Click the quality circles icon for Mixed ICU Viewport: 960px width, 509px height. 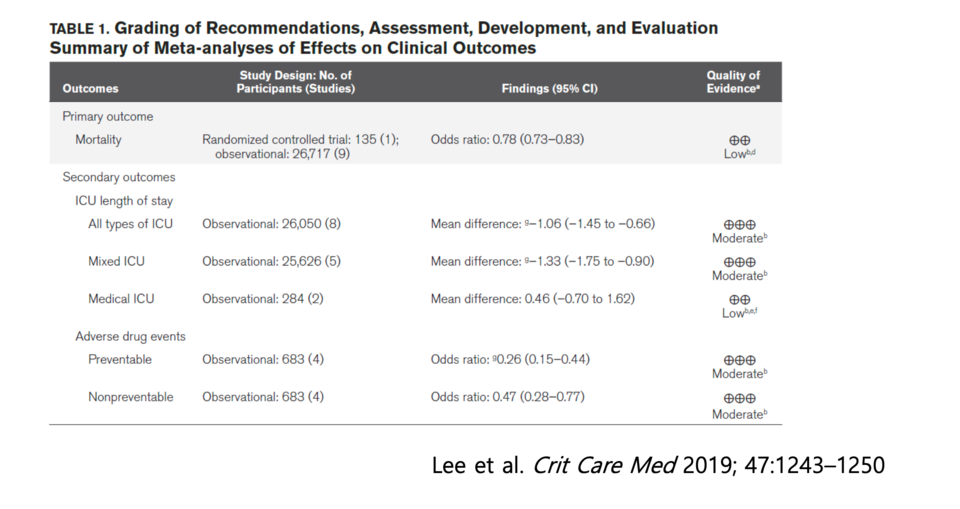(x=740, y=262)
